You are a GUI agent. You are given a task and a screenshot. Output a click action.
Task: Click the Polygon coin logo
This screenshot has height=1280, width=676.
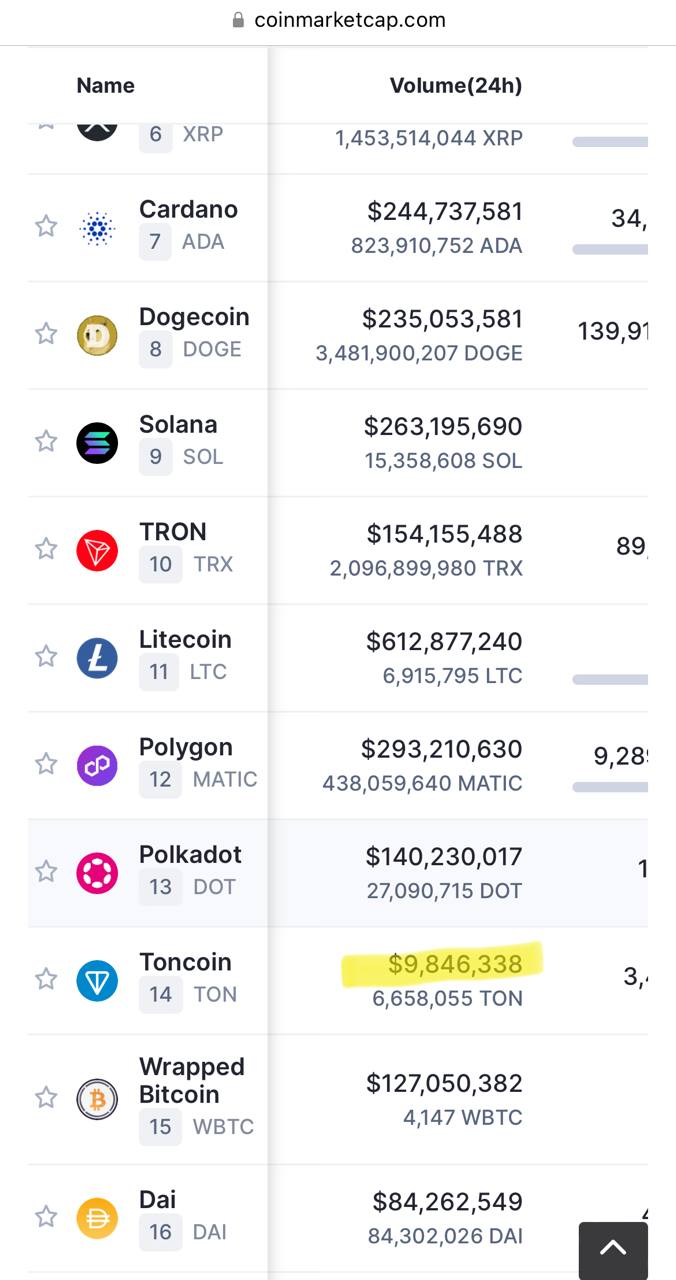97,766
